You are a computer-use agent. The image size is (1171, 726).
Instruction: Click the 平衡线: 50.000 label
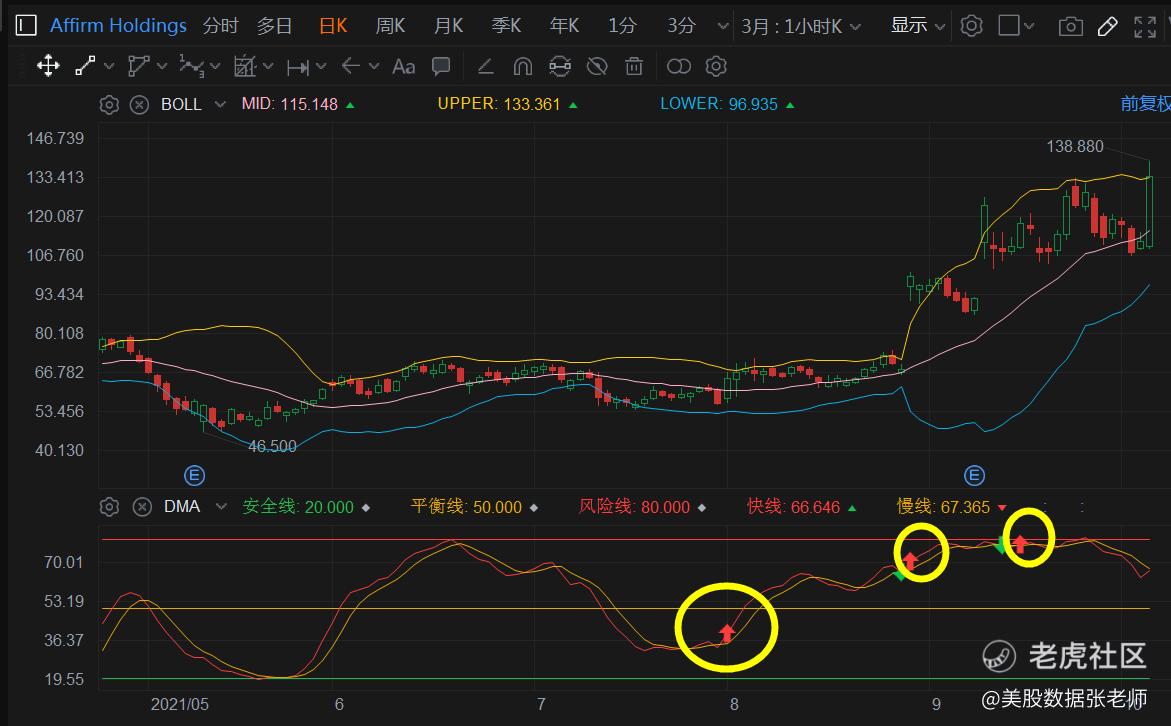pos(466,507)
